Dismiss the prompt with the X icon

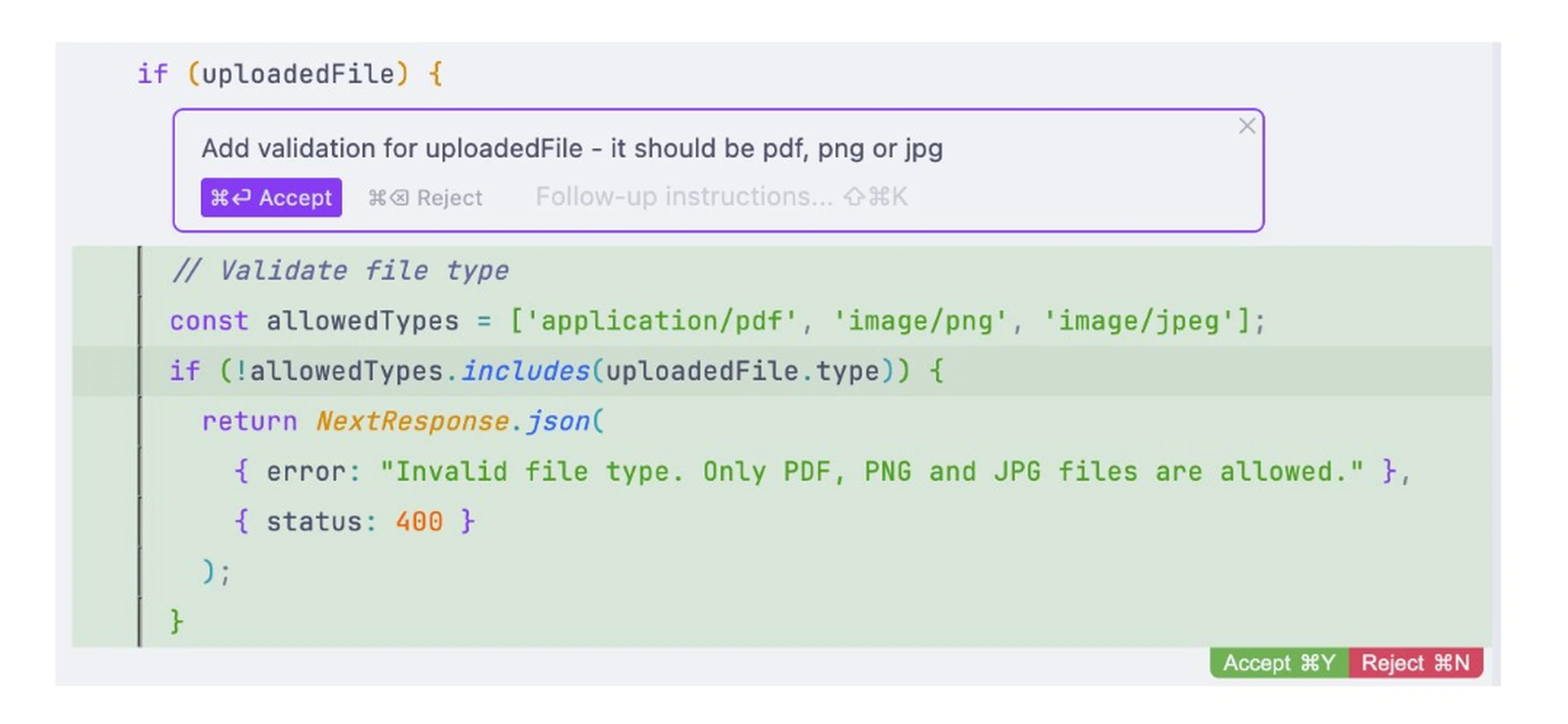tap(1246, 126)
